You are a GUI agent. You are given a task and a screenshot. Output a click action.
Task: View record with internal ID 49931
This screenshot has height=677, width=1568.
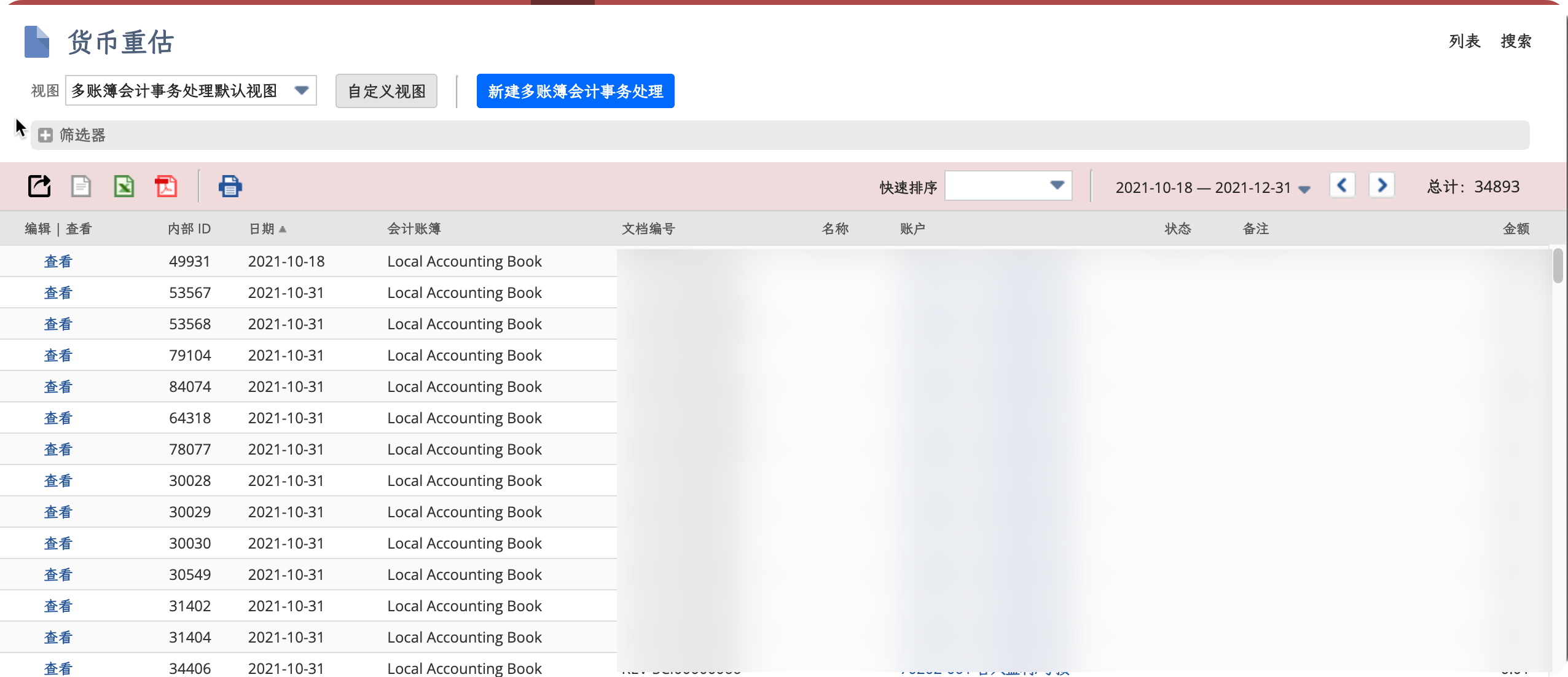click(x=58, y=261)
